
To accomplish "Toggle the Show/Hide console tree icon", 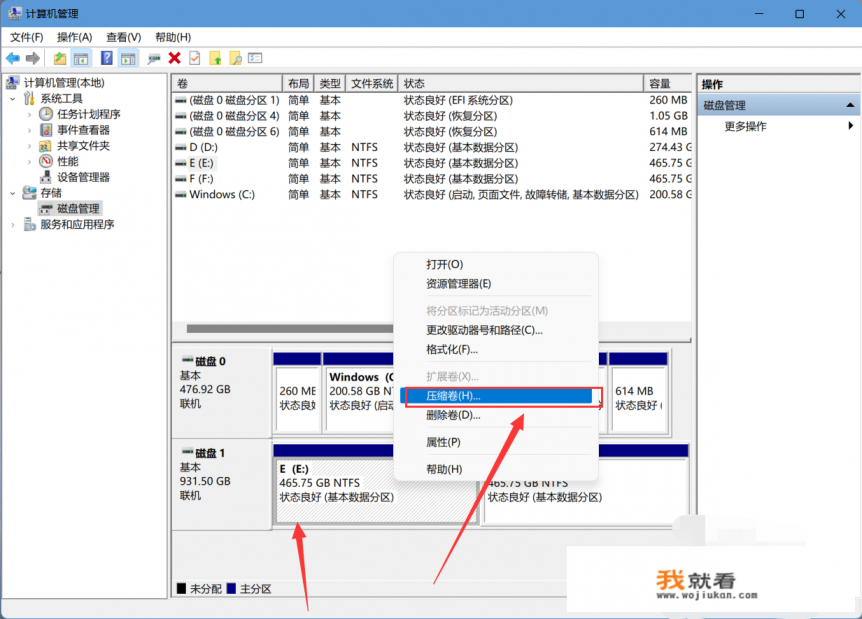I will (81, 58).
